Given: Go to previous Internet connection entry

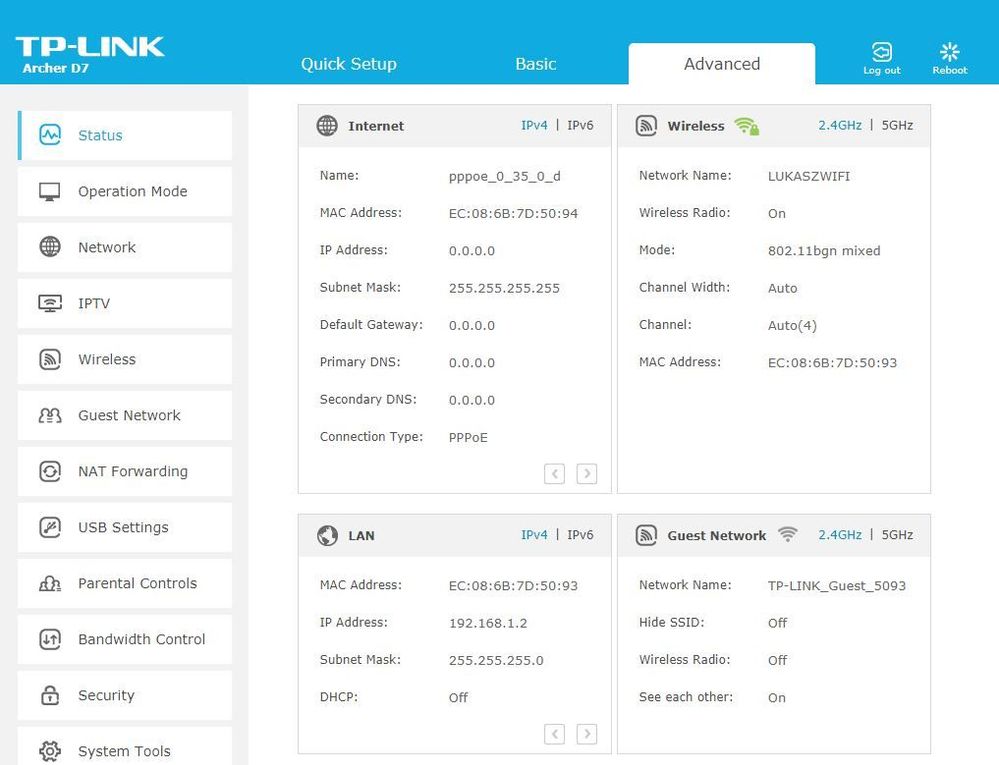Looking at the screenshot, I should click(x=554, y=474).
